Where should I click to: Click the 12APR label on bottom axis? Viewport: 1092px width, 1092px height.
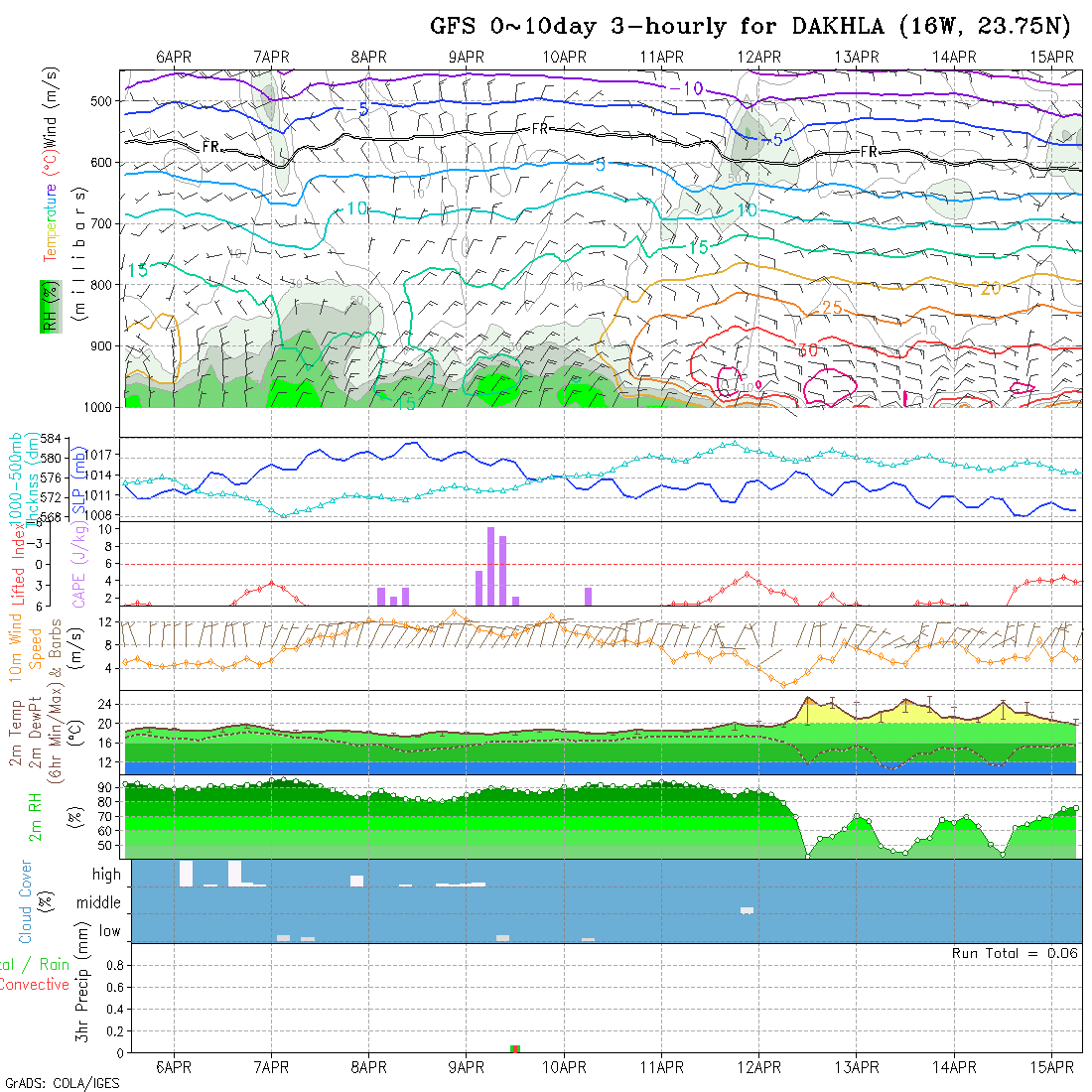pyautogui.click(x=758, y=1067)
